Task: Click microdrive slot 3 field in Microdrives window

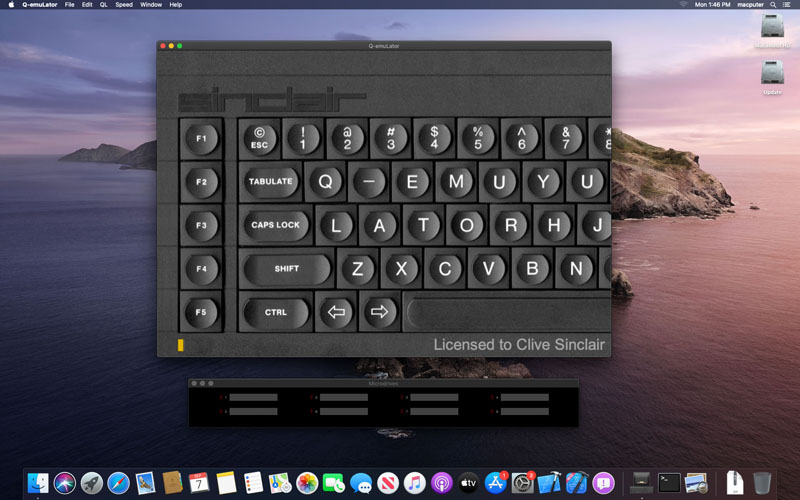Action: 434,397
